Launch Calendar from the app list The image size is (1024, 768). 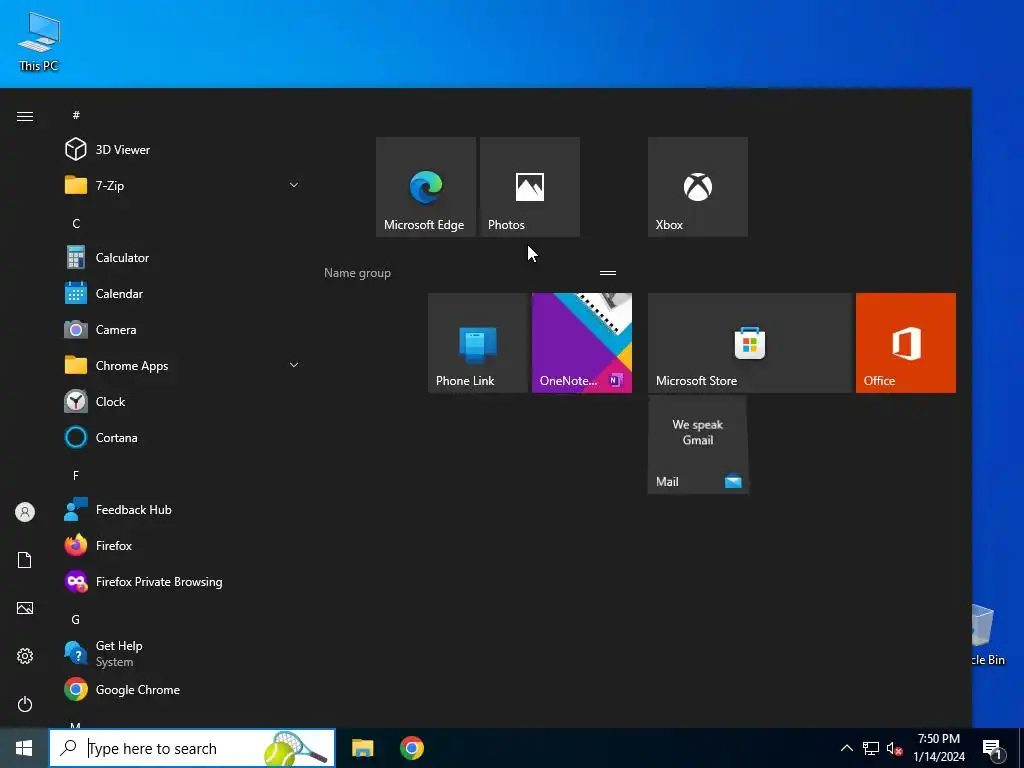(182, 294)
